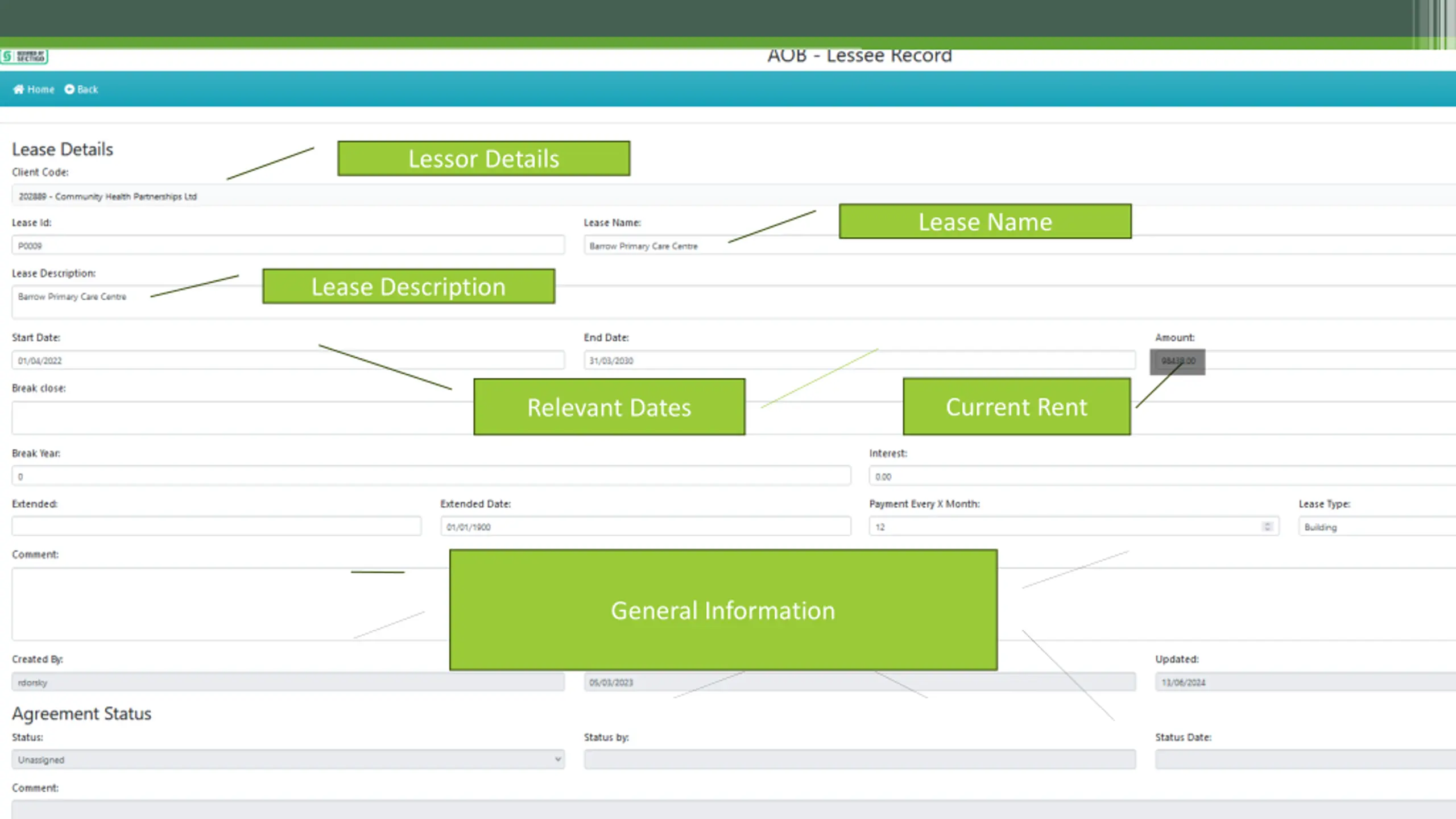Select the highlighted Amount value
The image size is (1456, 819).
(x=1178, y=361)
